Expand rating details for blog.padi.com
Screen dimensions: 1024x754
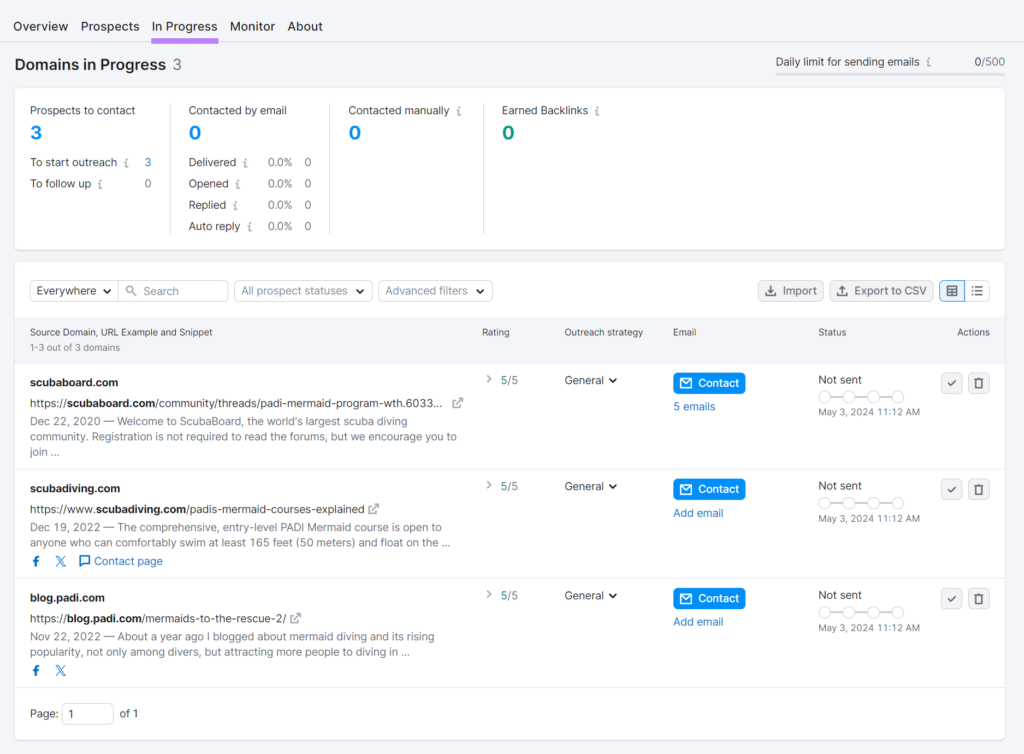[488, 595]
